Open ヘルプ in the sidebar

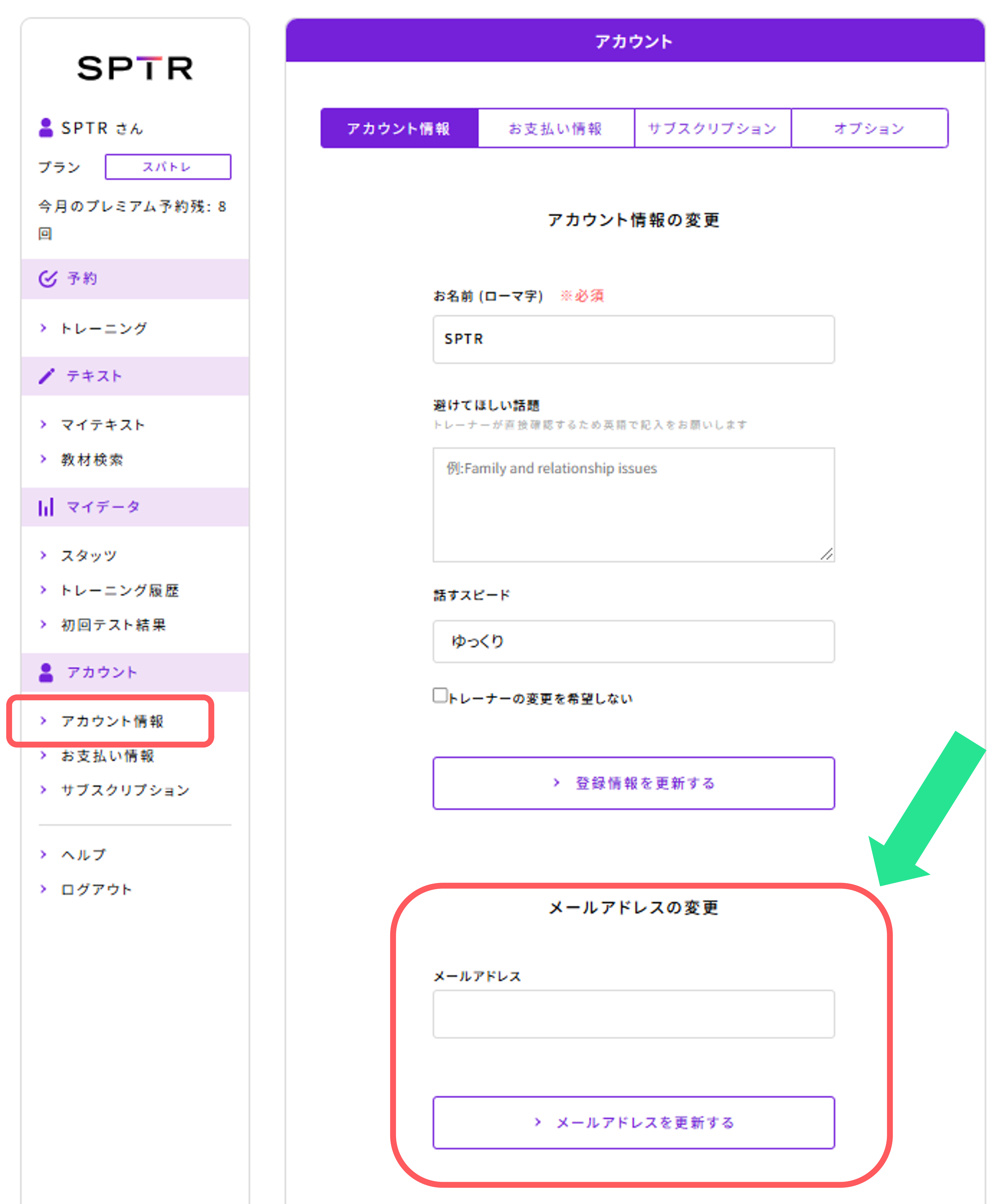coord(84,855)
